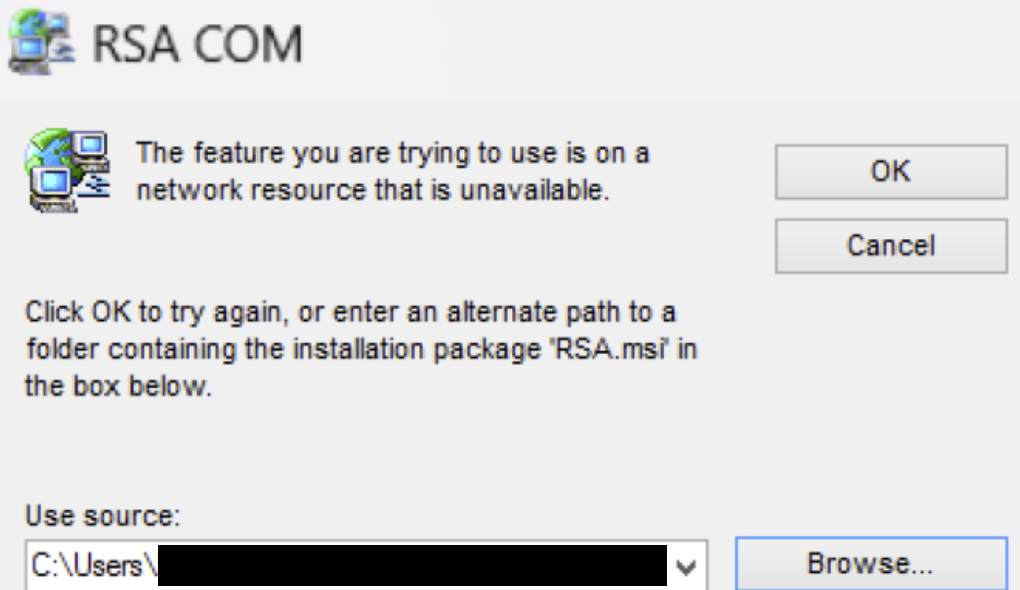This screenshot has width=1020, height=590.
Task: Cancel the RSA COM installation dialog
Action: pyautogui.click(x=890, y=246)
